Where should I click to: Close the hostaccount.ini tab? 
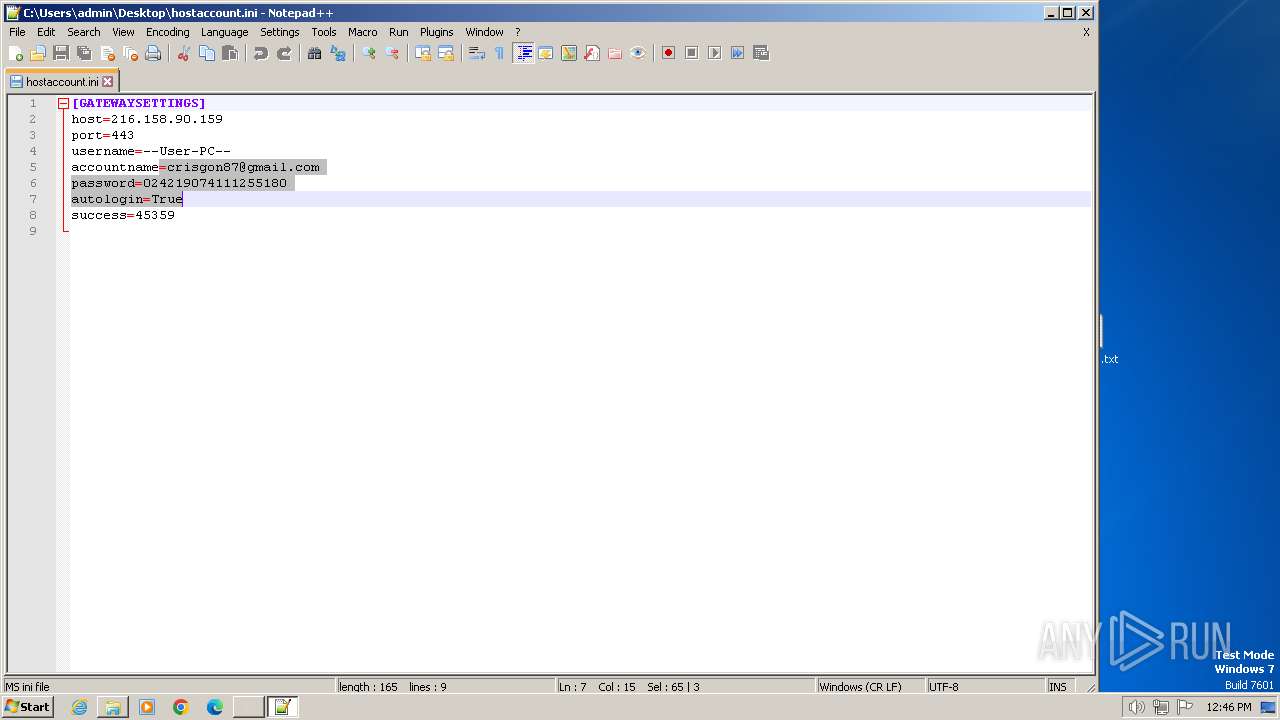pos(108,82)
